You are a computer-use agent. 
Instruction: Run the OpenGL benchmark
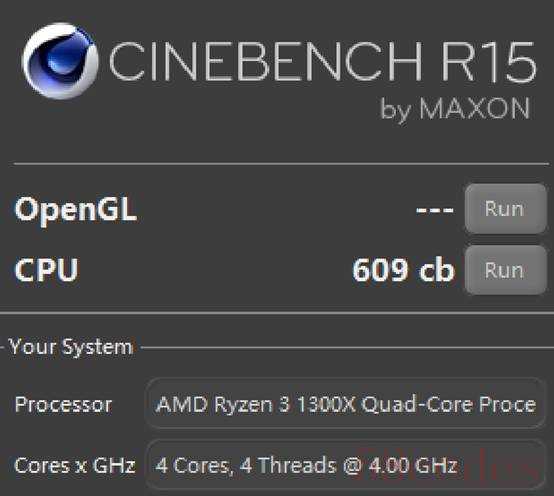point(506,209)
